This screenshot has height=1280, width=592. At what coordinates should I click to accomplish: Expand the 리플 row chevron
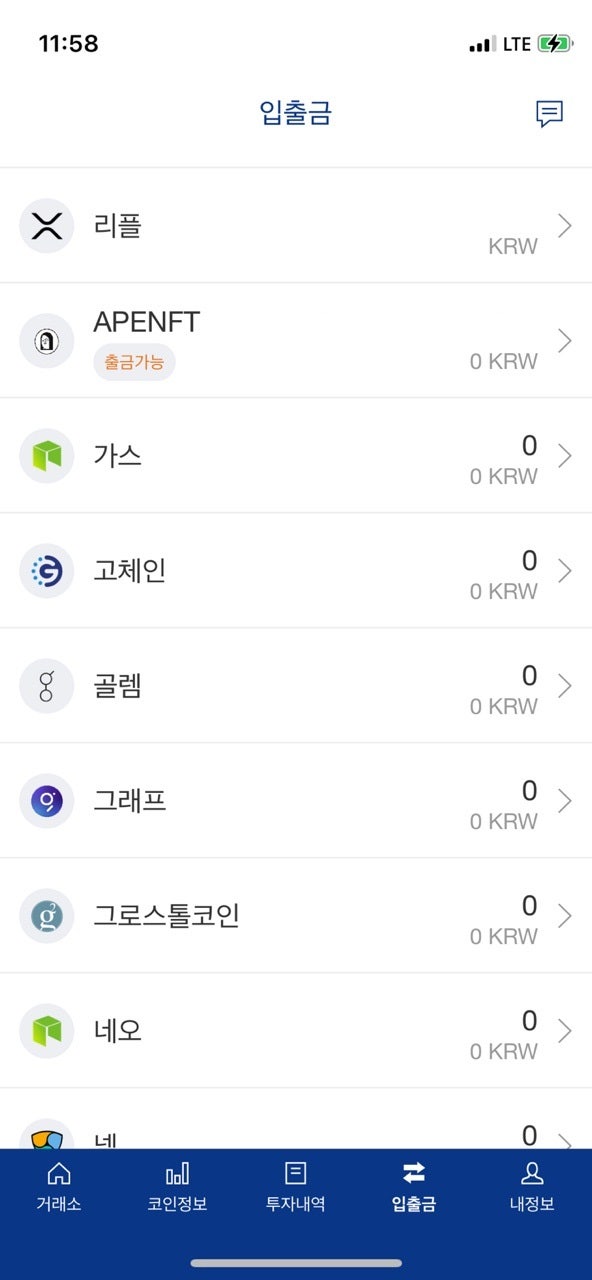(x=565, y=226)
